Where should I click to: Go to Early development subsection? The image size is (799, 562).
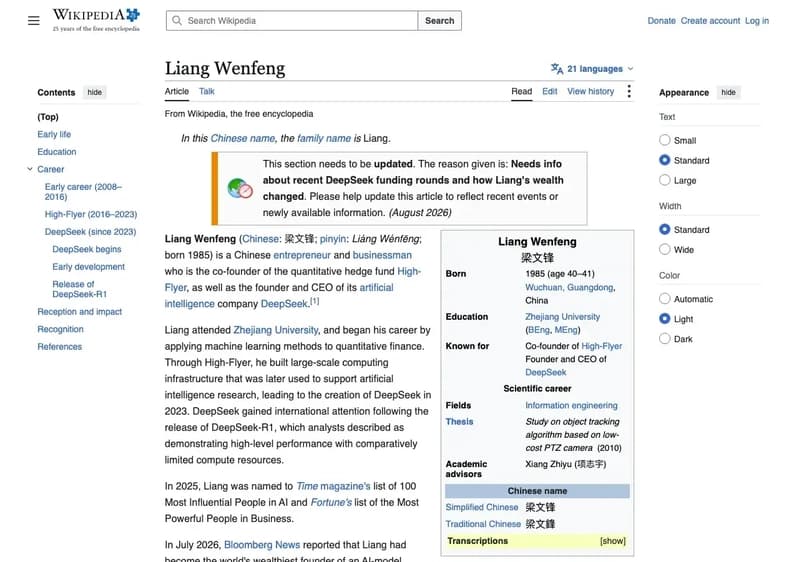[88, 266]
